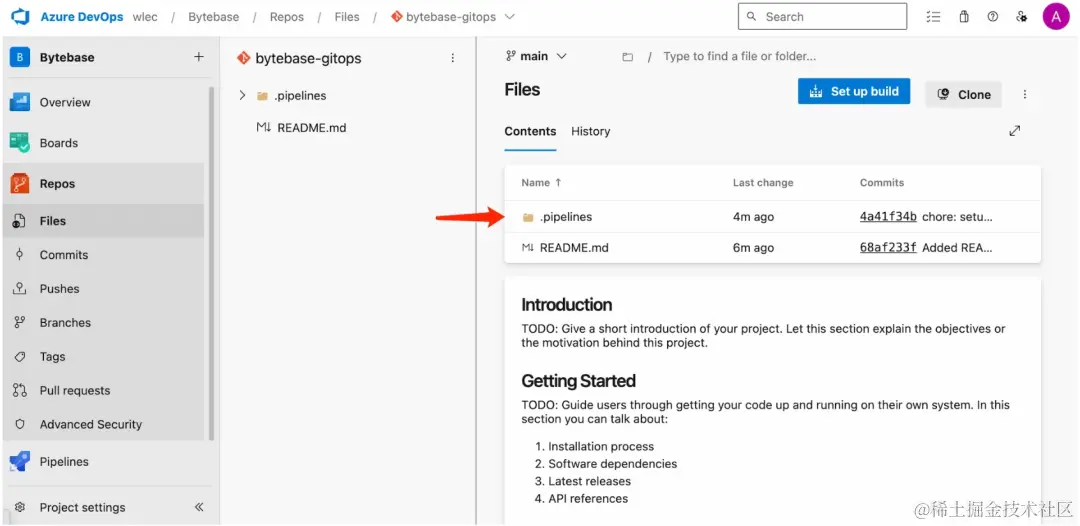
Task: Open the help question mark icon
Action: point(992,17)
